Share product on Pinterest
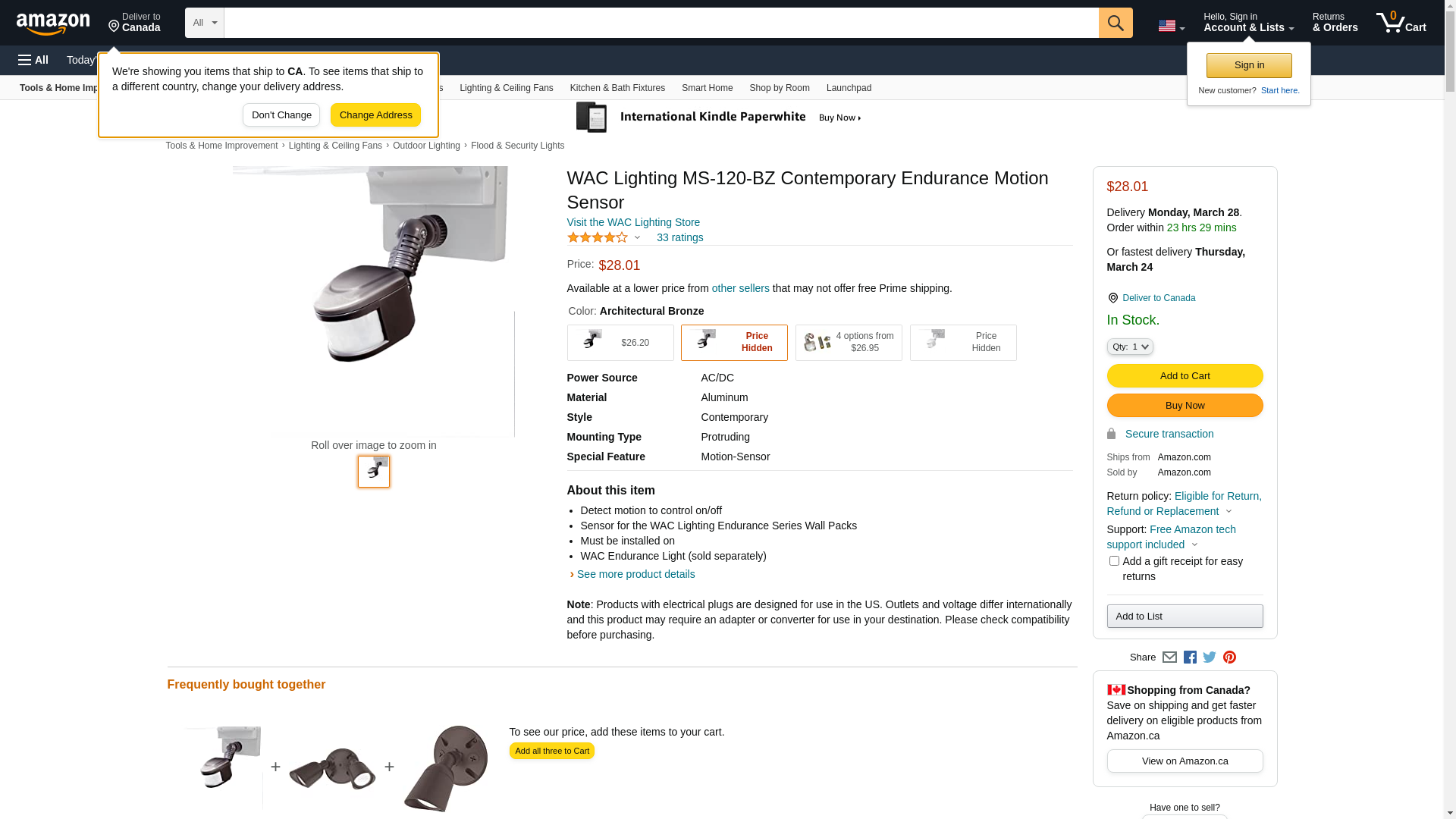This screenshot has height=819, width=1456. (x=1229, y=657)
